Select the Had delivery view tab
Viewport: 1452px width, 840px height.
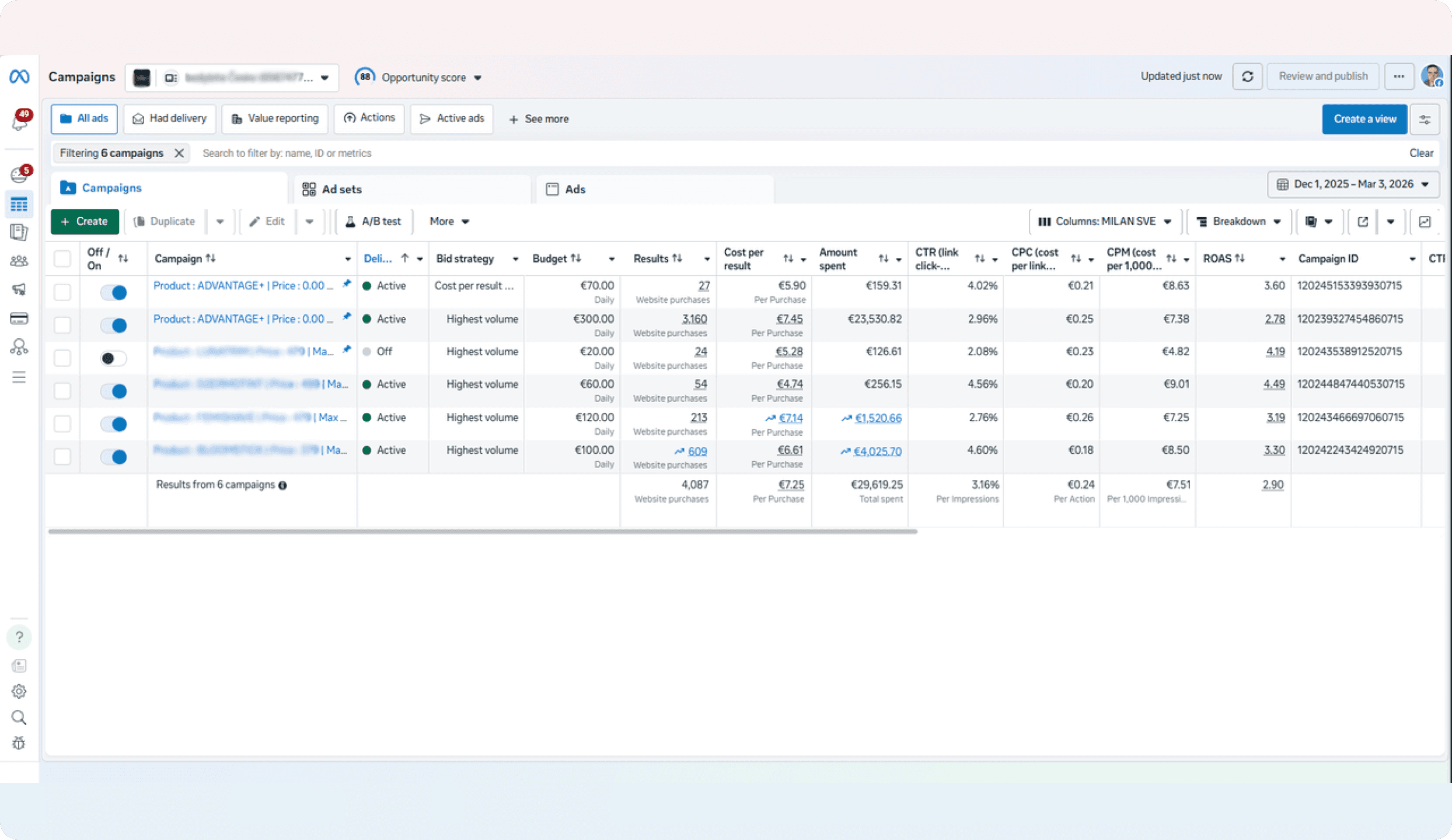(169, 119)
